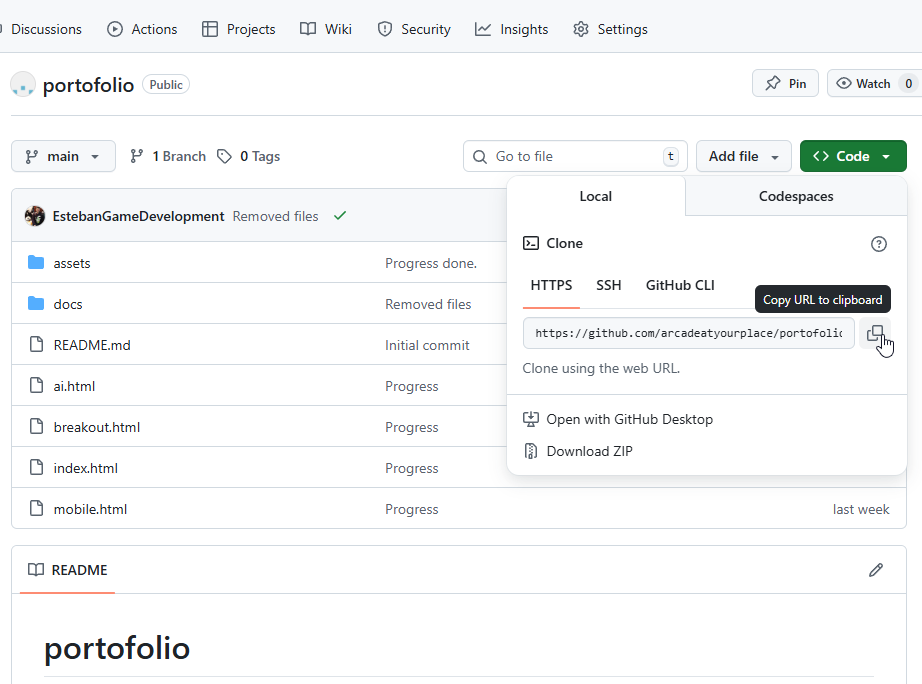This screenshot has width=922, height=684.
Task: Click the EstebanGameDevelopment avatar image
Action: [x=35, y=216]
